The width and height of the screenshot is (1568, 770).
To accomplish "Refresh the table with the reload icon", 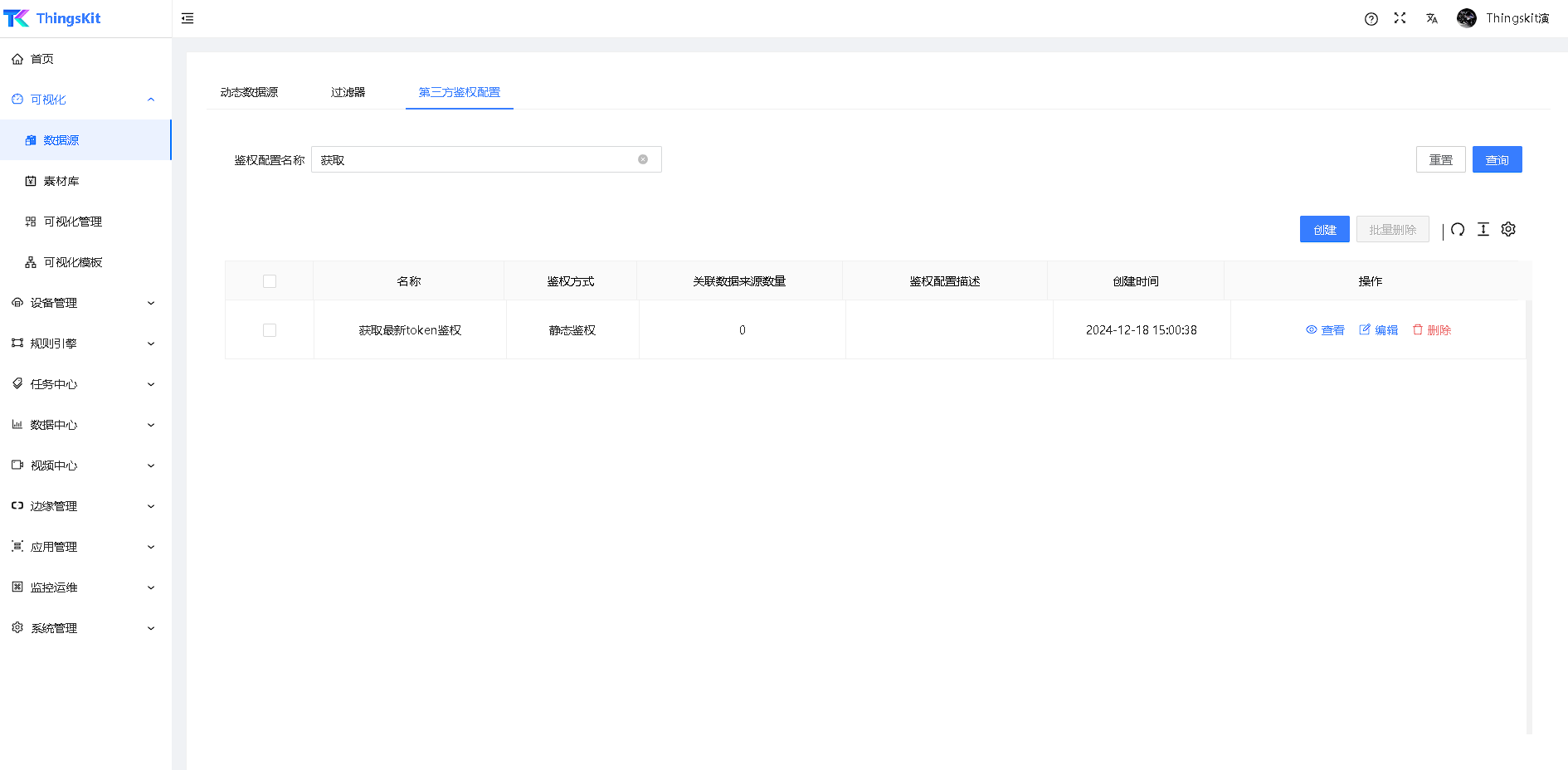I will (1458, 230).
